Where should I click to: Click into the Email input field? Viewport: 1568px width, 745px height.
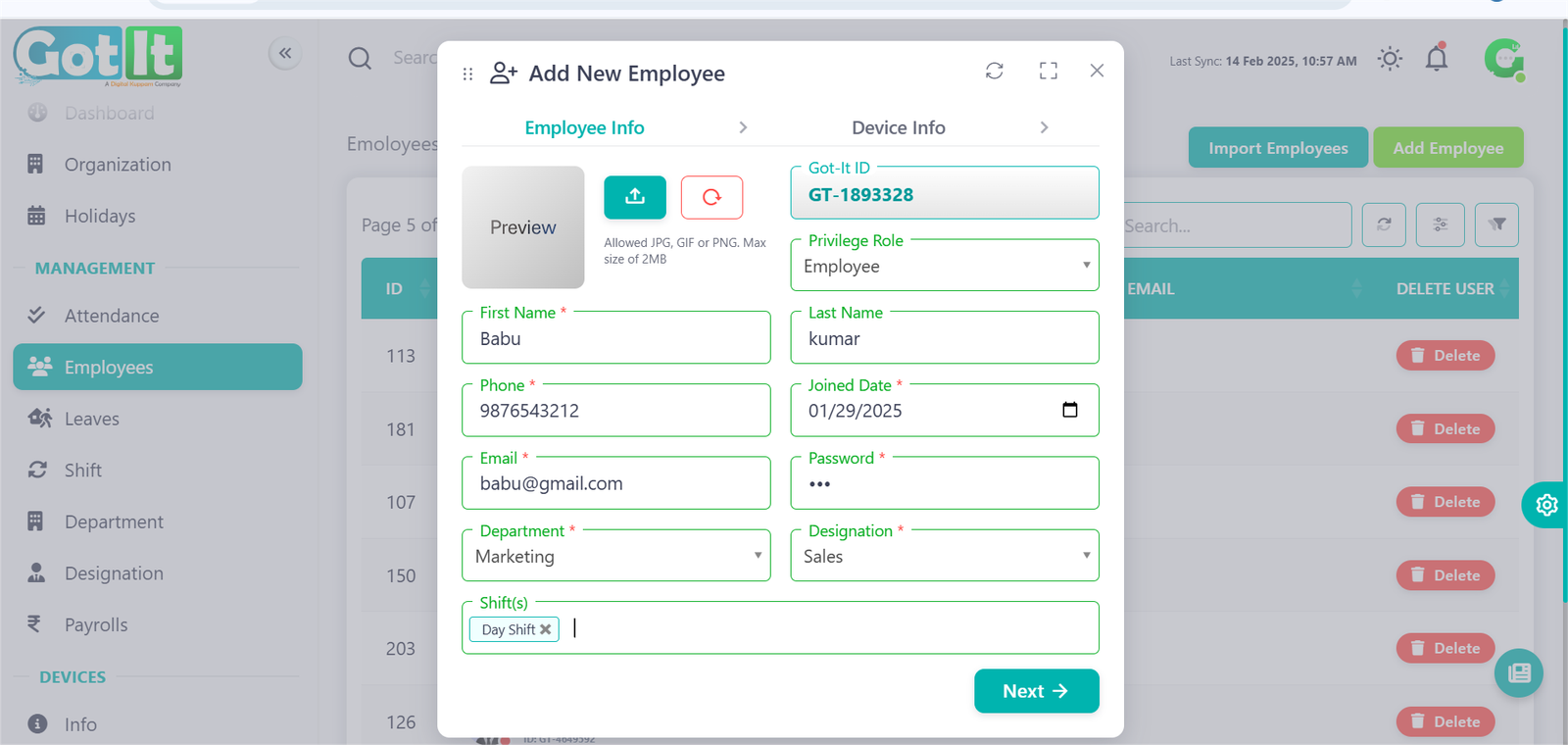tap(615, 483)
